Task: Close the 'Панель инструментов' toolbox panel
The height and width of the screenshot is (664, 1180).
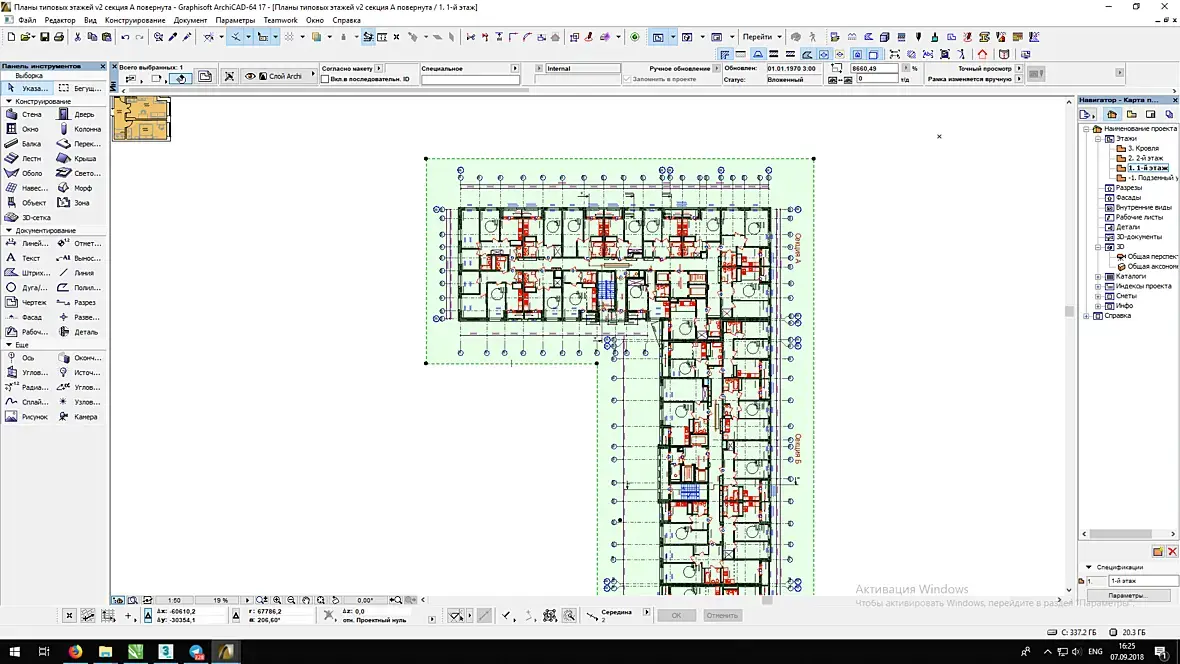Action: point(103,66)
